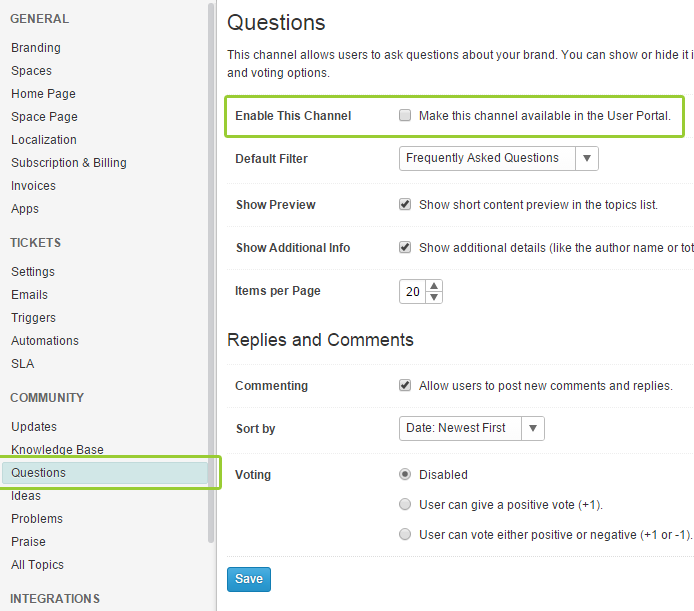Select positive or negative voting option
694x611 pixels.
click(x=405, y=534)
